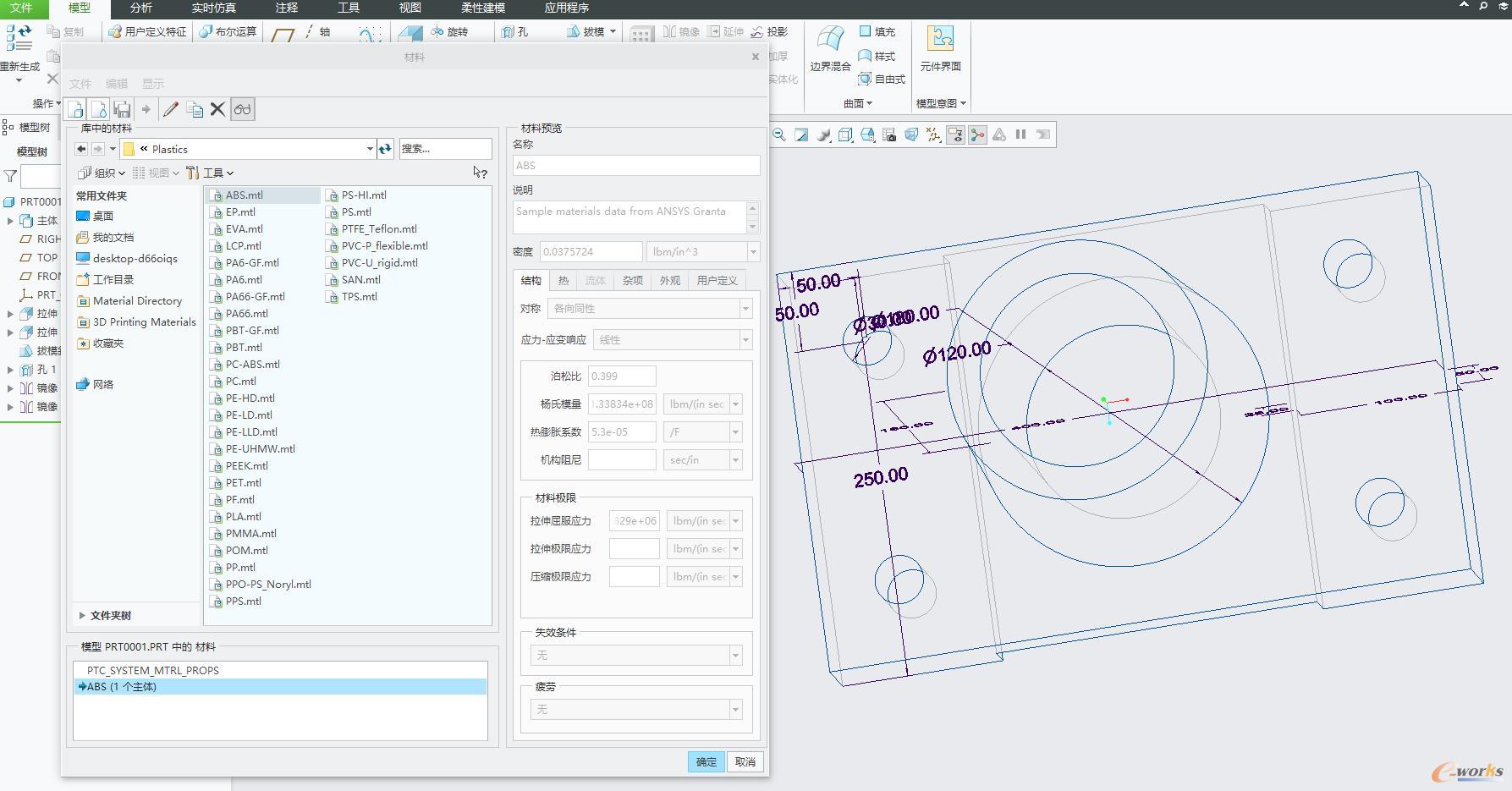Open the Plastics path dropdown
1512x791 pixels.
(370, 149)
